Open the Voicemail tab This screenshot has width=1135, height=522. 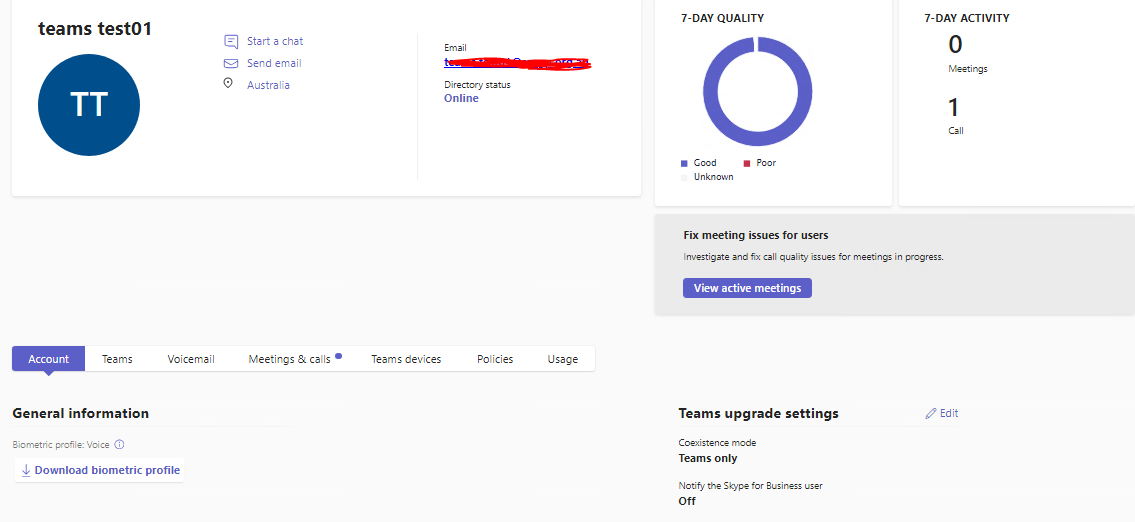tap(191, 359)
